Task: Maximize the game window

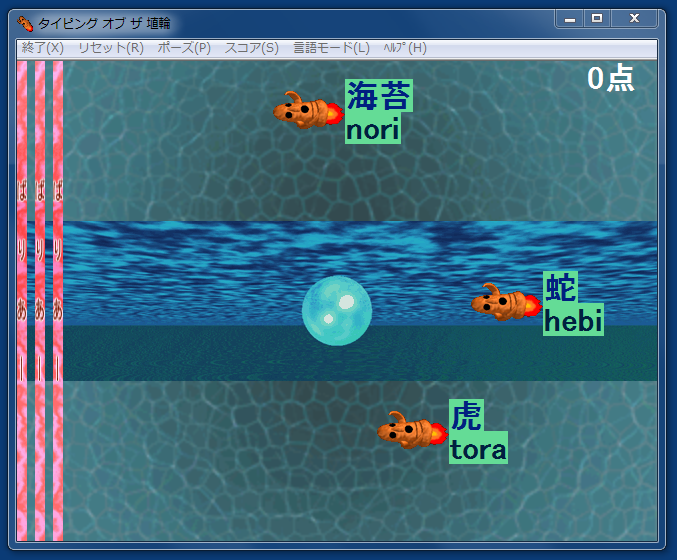Action: [x=597, y=19]
